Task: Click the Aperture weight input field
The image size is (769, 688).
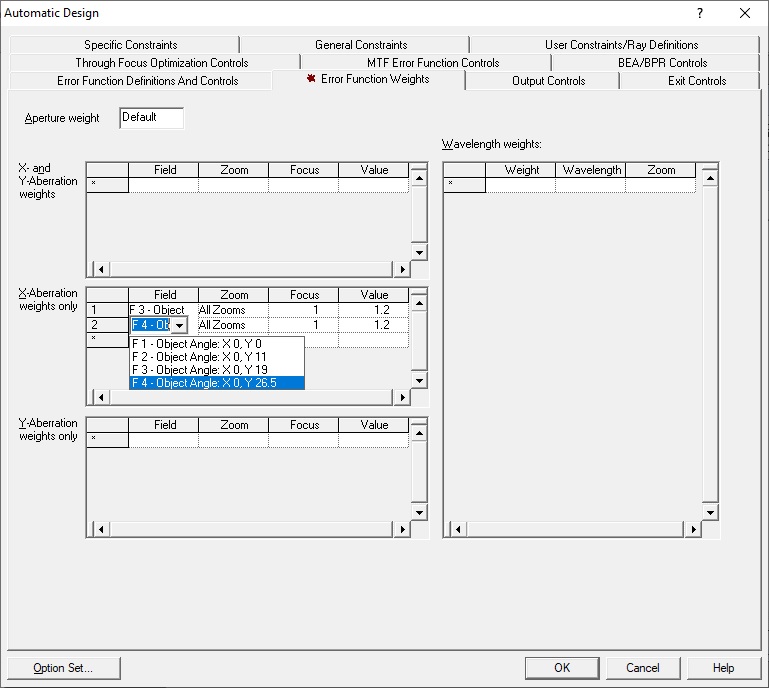Action: click(x=152, y=118)
